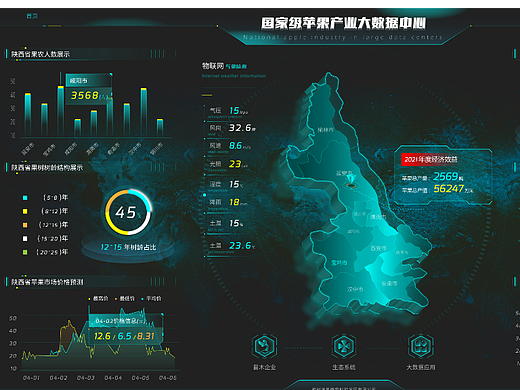Click the green swatch for (20-25)年
The height and width of the screenshot is (390, 520).
[x=25, y=252]
